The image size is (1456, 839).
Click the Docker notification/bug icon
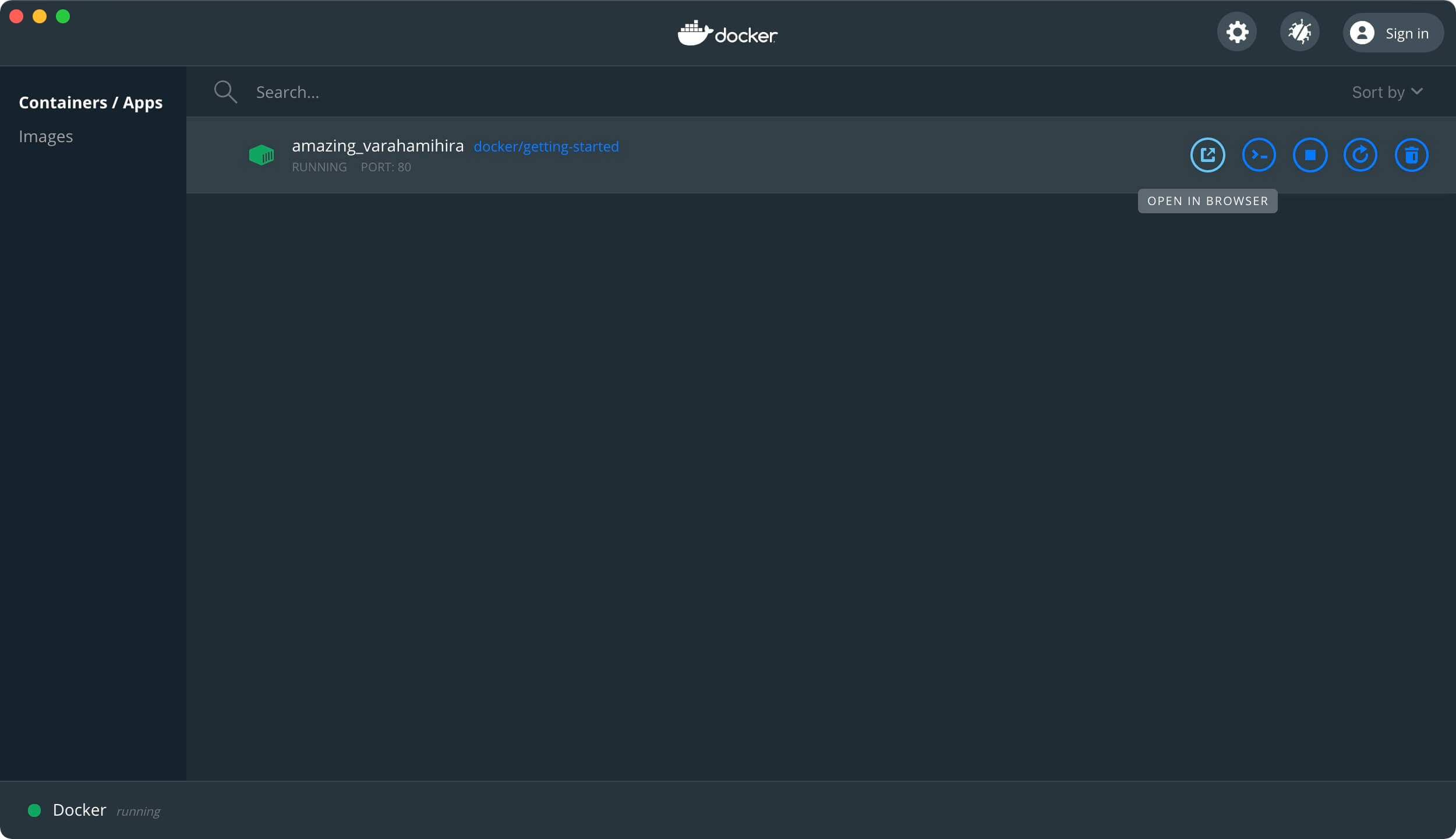tap(1300, 32)
